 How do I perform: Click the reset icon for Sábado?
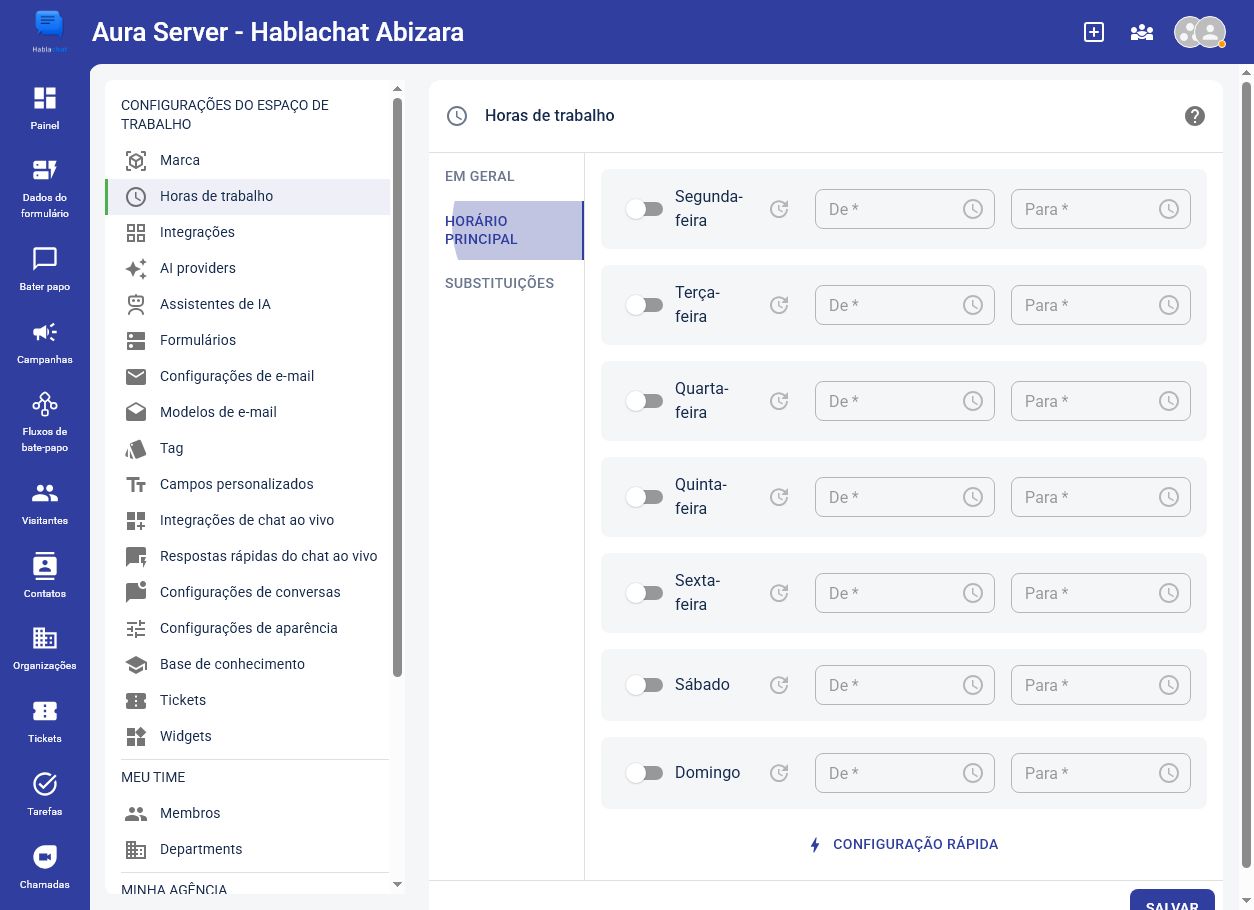tap(779, 685)
